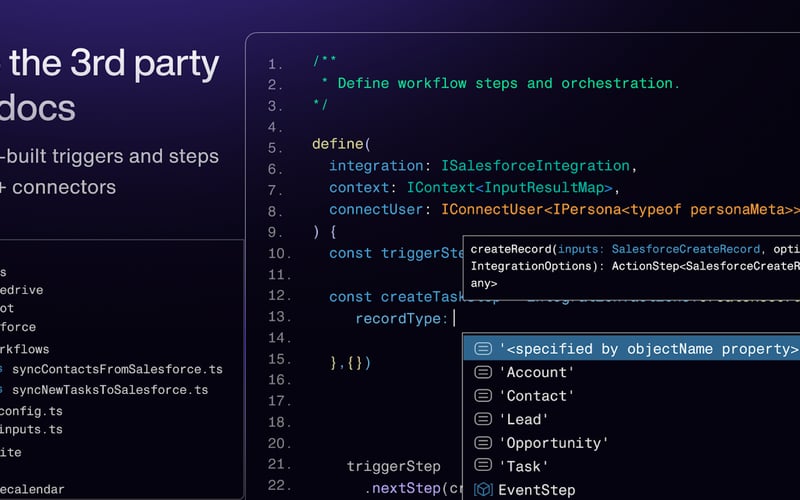Open the inputs.ts file
Viewport: 800px width, 500px height.
(31, 430)
